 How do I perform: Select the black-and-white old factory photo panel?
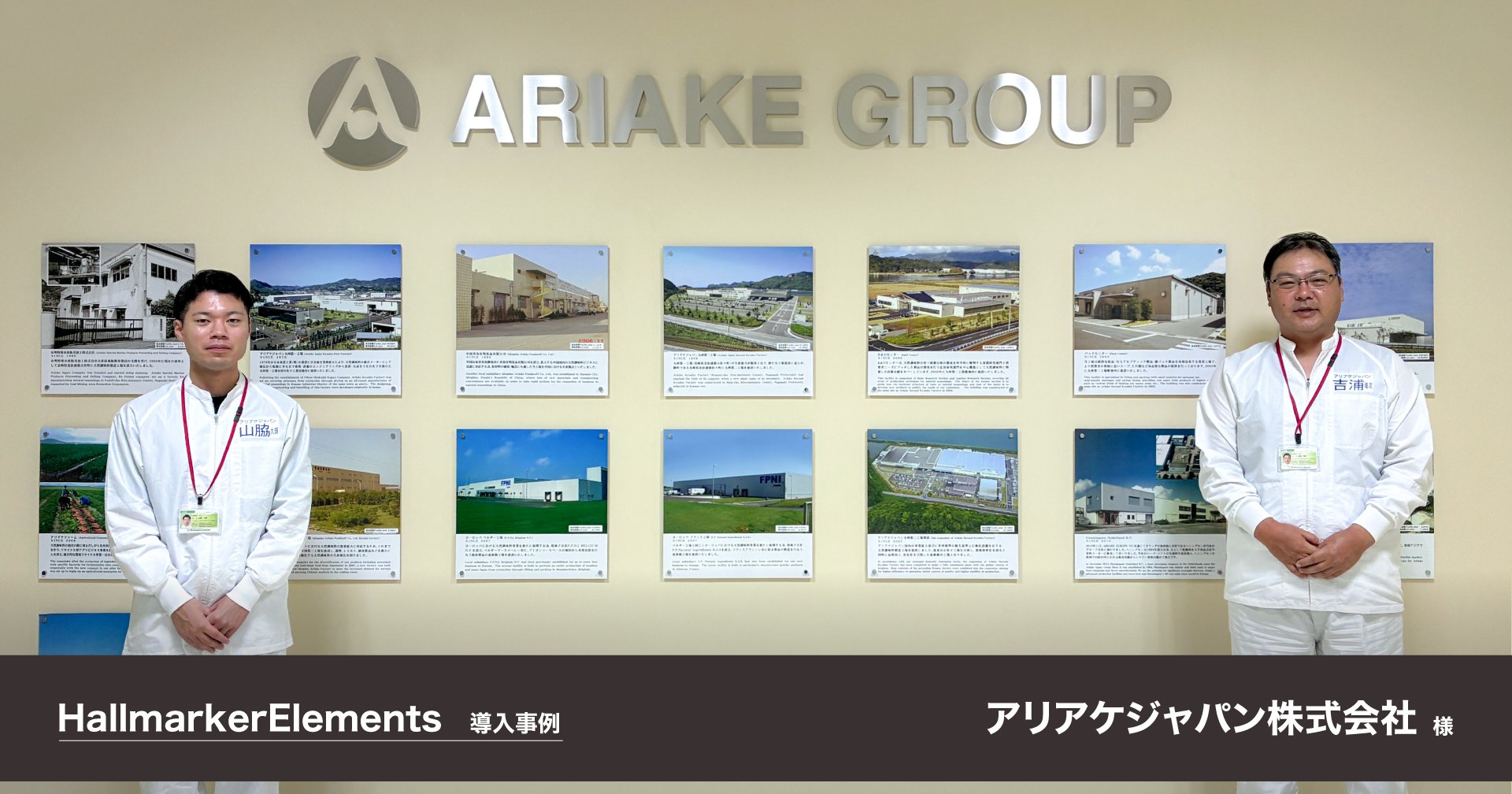[117, 318]
